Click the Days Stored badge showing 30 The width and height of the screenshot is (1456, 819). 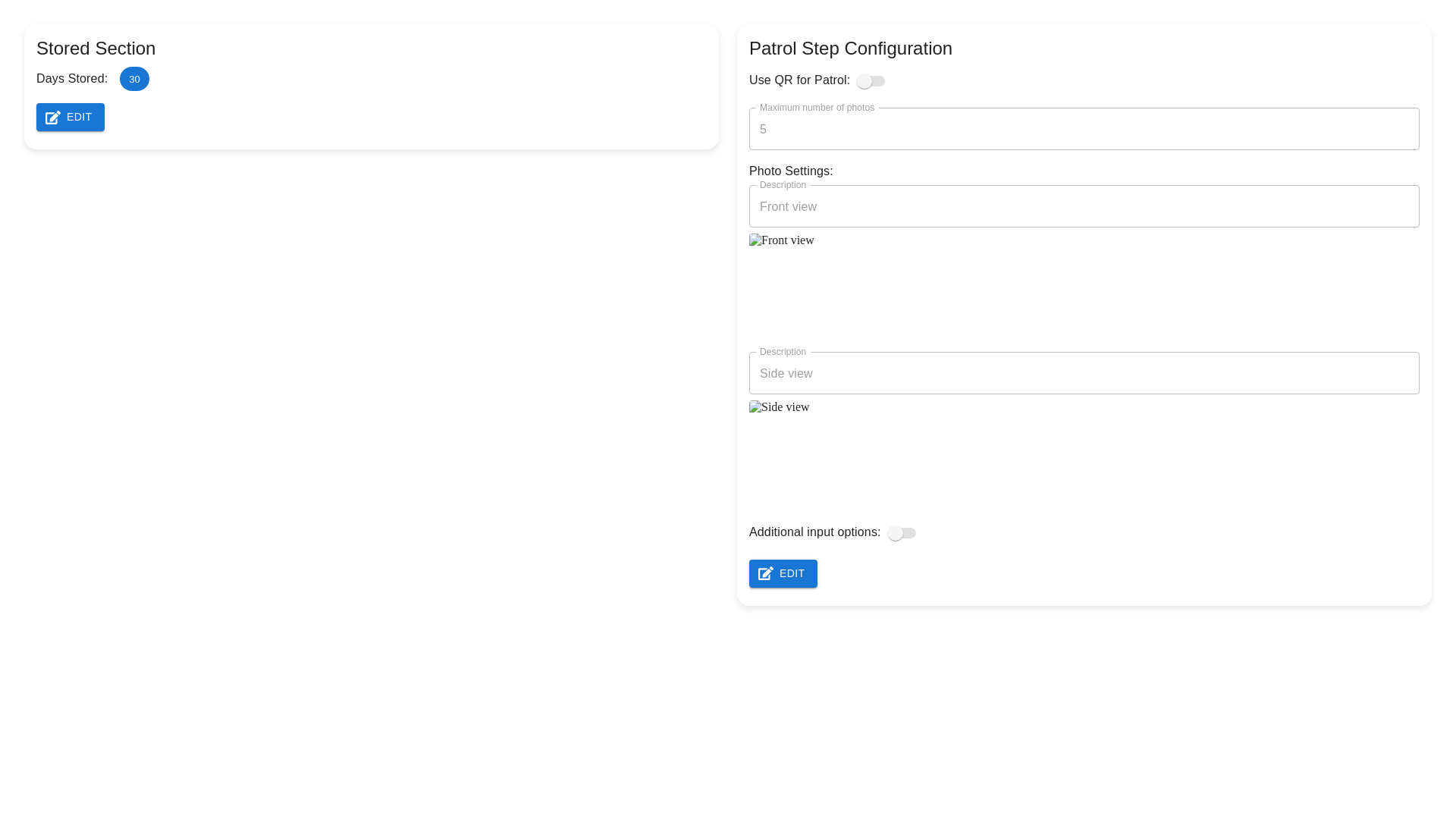pyautogui.click(x=134, y=79)
